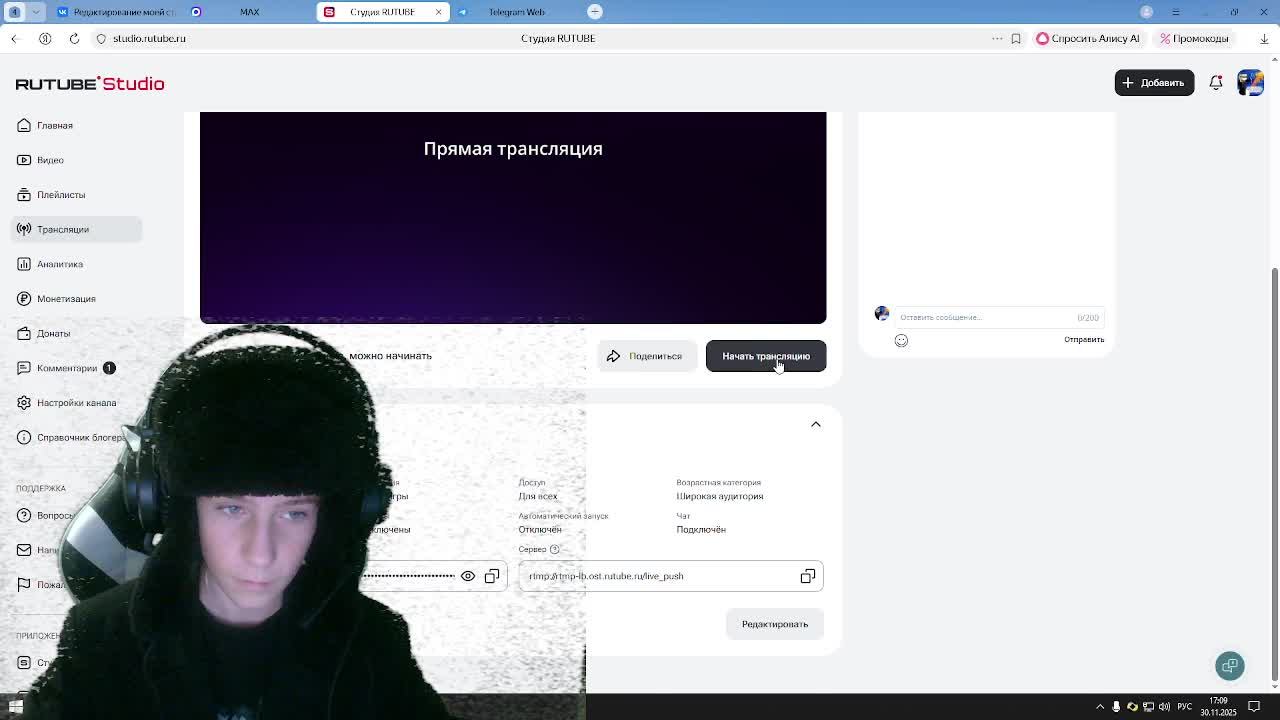This screenshot has height=720, width=1280.
Task: Switch to the VK editing browser tab
Action: (117, 12)
